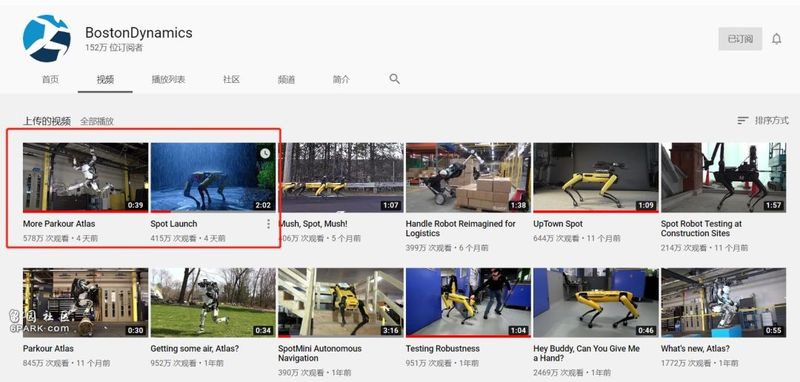The height and width of the screenshot is (382, 800).
Task: Click Handle Robot Reimagined for Logistics title
Action: [x=461, y=228]
